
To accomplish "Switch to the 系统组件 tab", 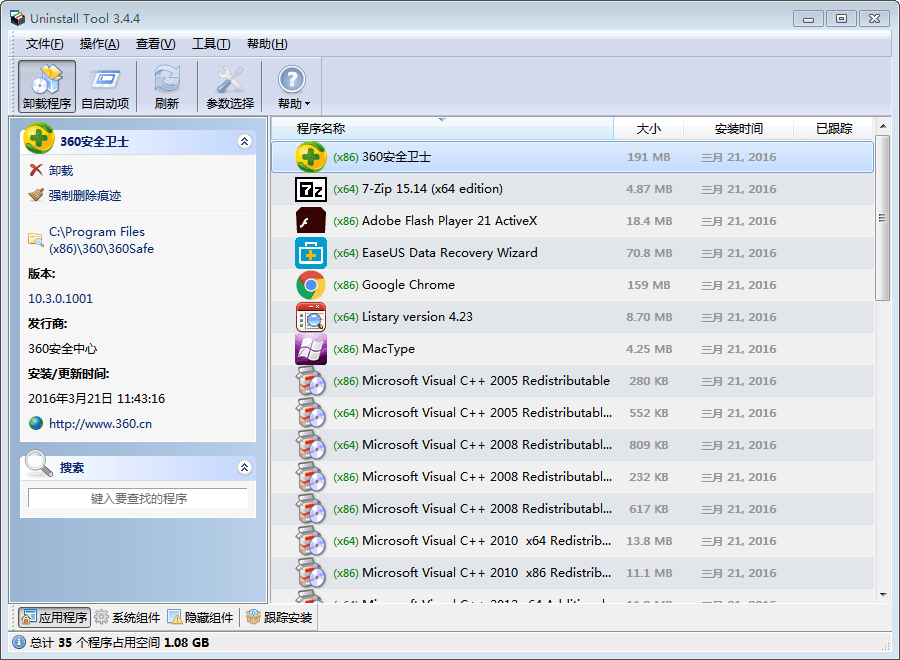I will point(128,618).
